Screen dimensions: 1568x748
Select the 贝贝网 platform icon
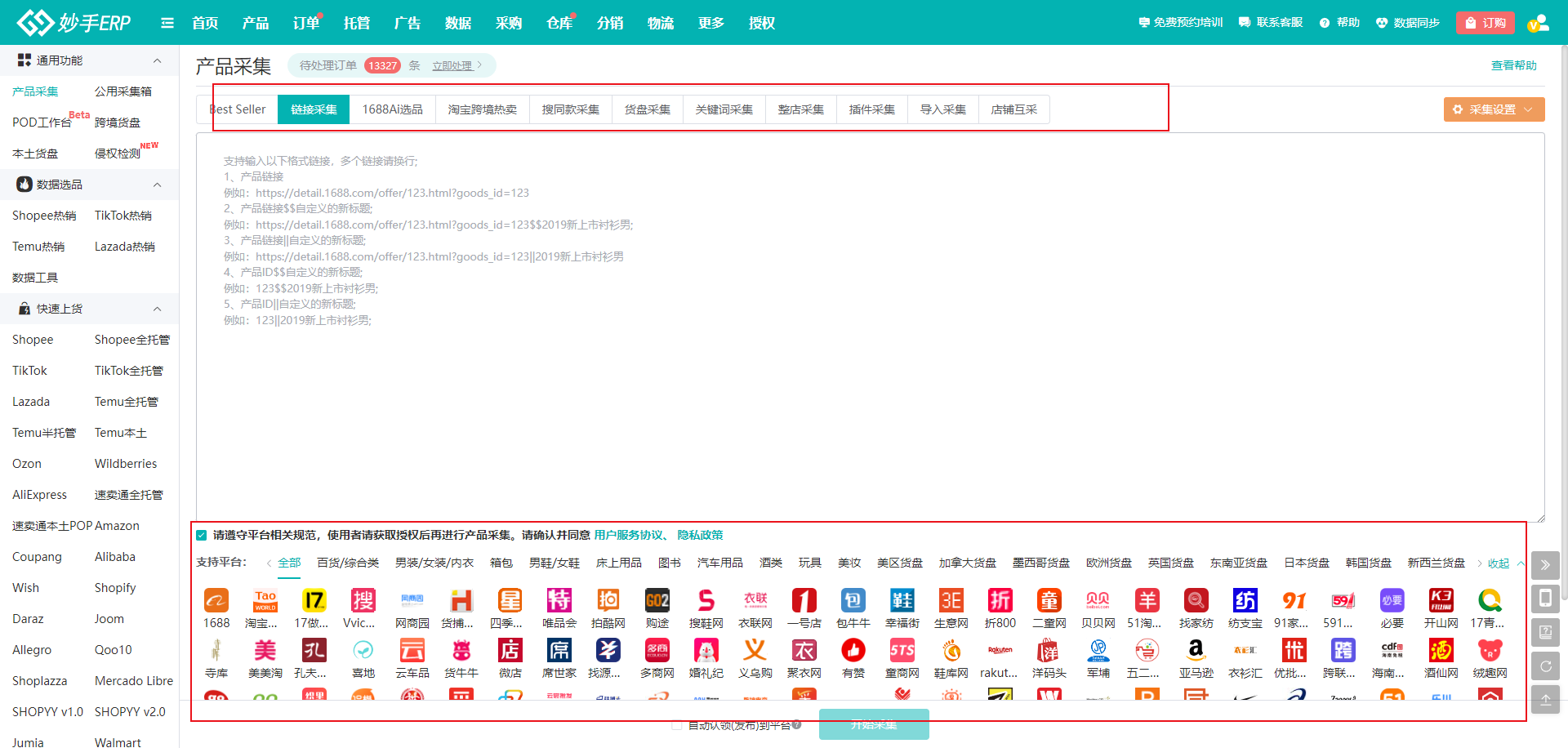[1098, 601]
